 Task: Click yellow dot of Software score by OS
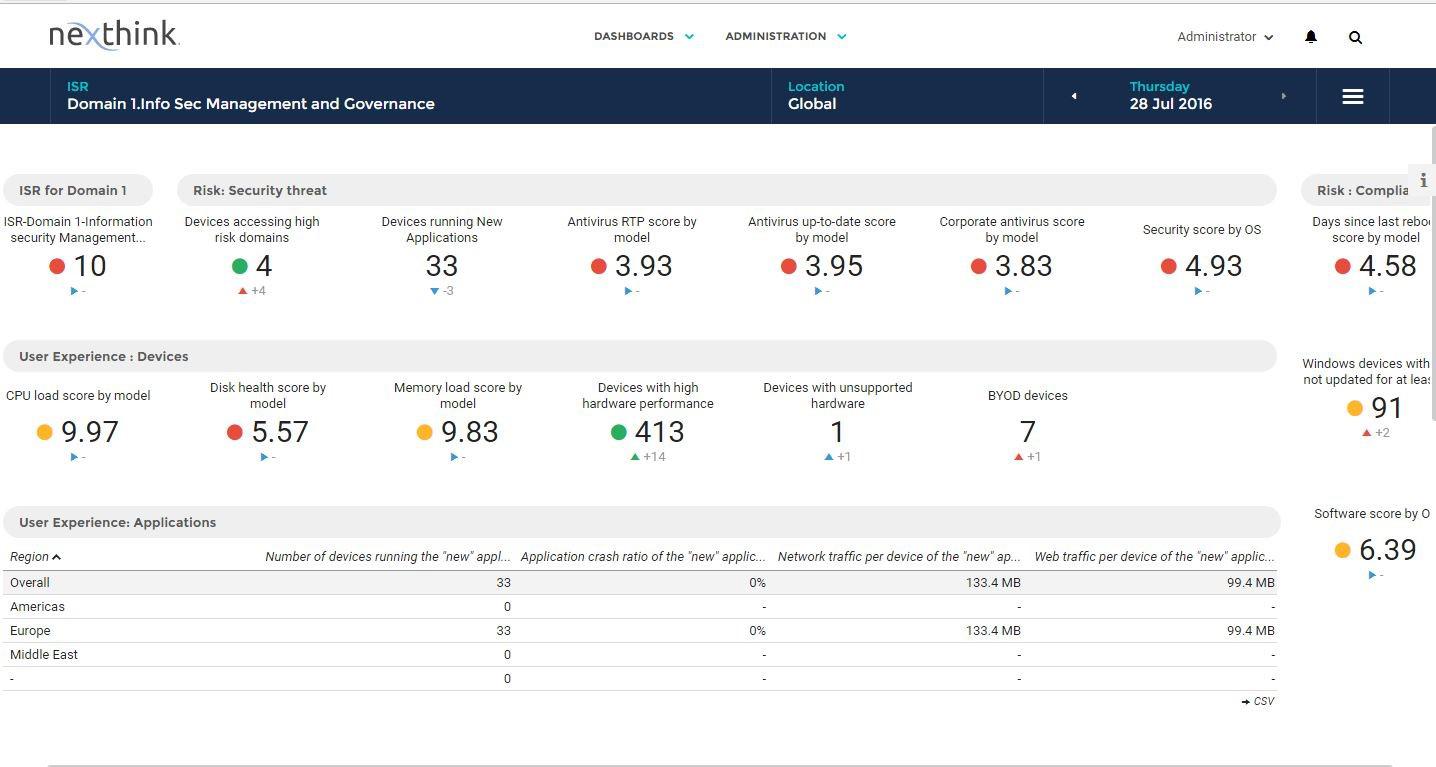pyautogui.click(x=1342, y=550)
